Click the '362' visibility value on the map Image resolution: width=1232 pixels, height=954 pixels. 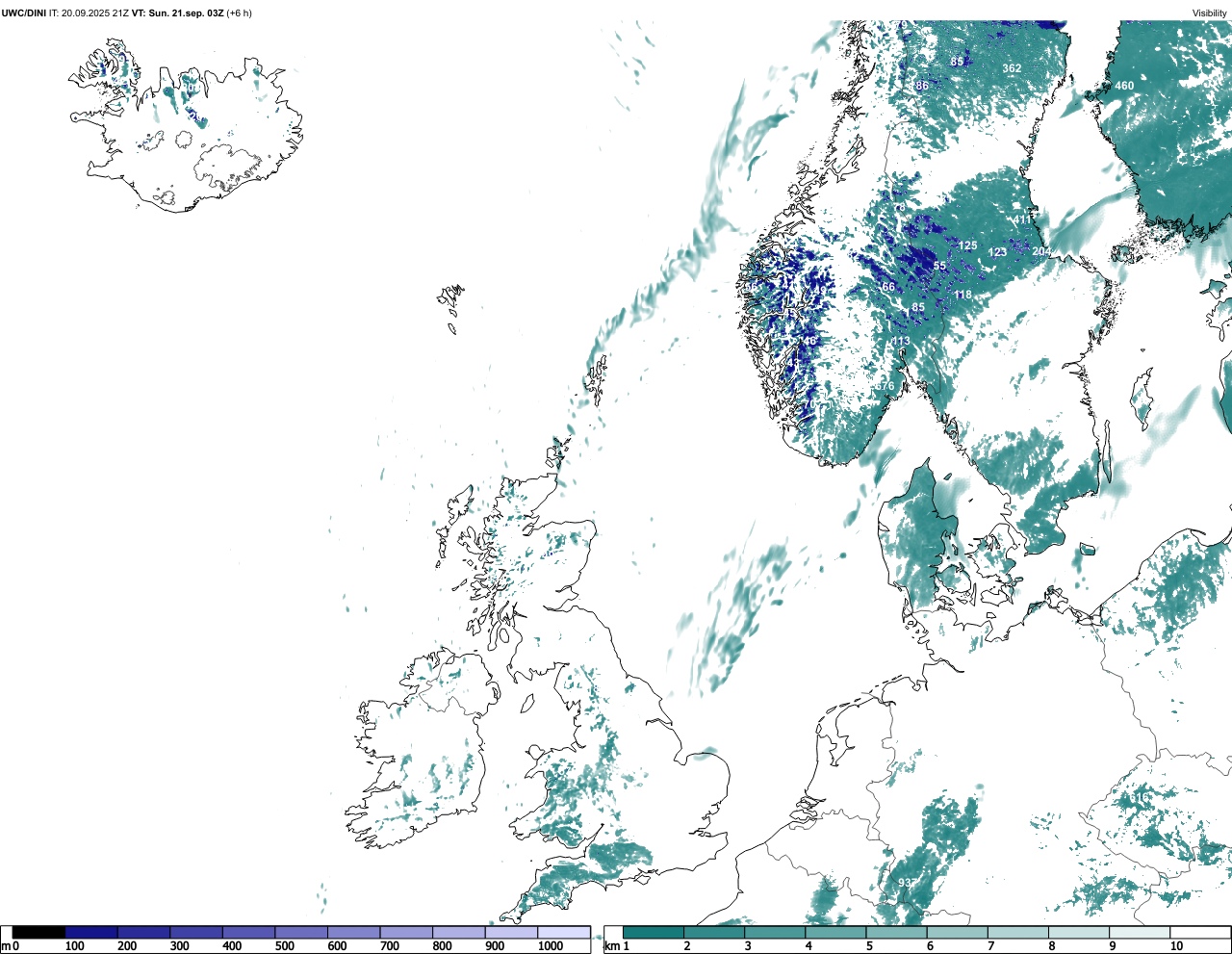[1012, 68]
